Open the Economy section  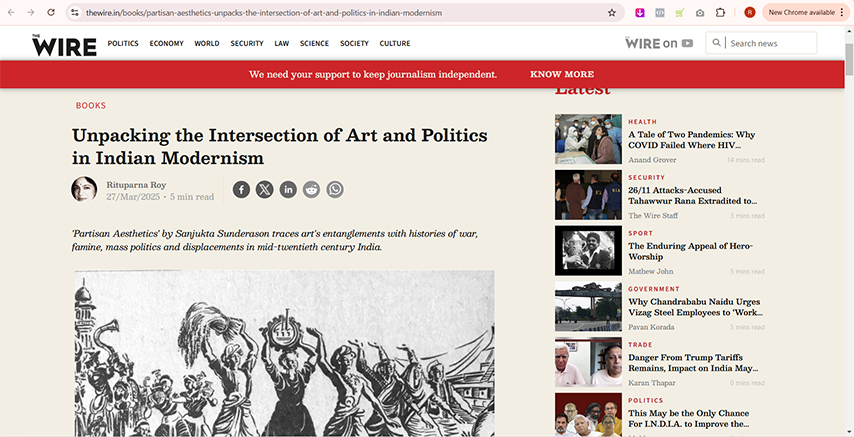click(x=167, y=43)
